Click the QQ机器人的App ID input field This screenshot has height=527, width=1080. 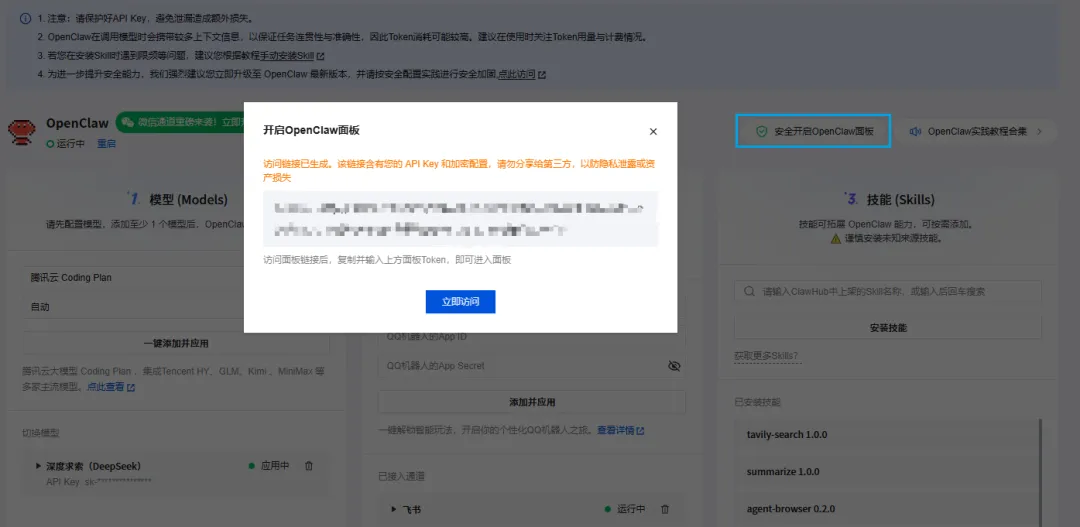pyautogui.click(x=532, y=337)
